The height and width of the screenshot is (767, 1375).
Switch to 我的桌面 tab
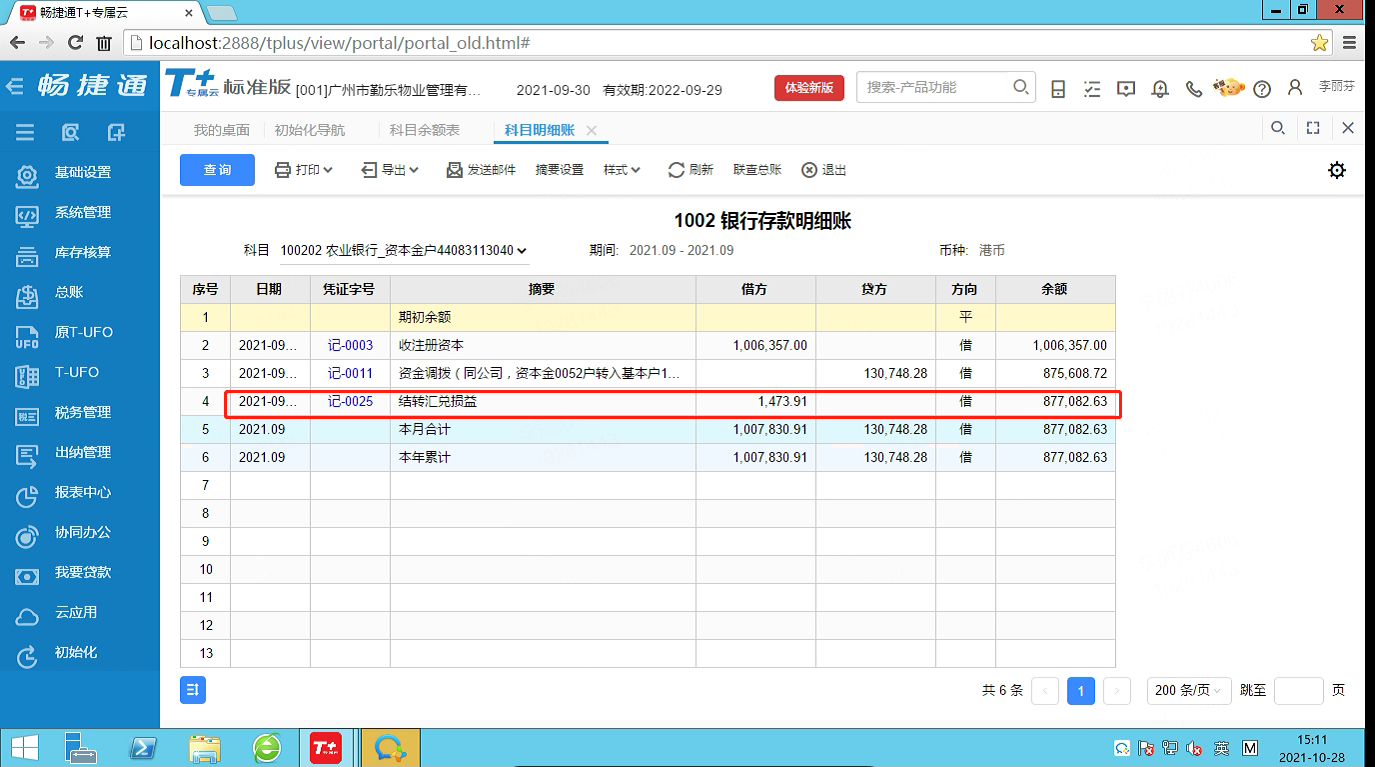[221, 130]
